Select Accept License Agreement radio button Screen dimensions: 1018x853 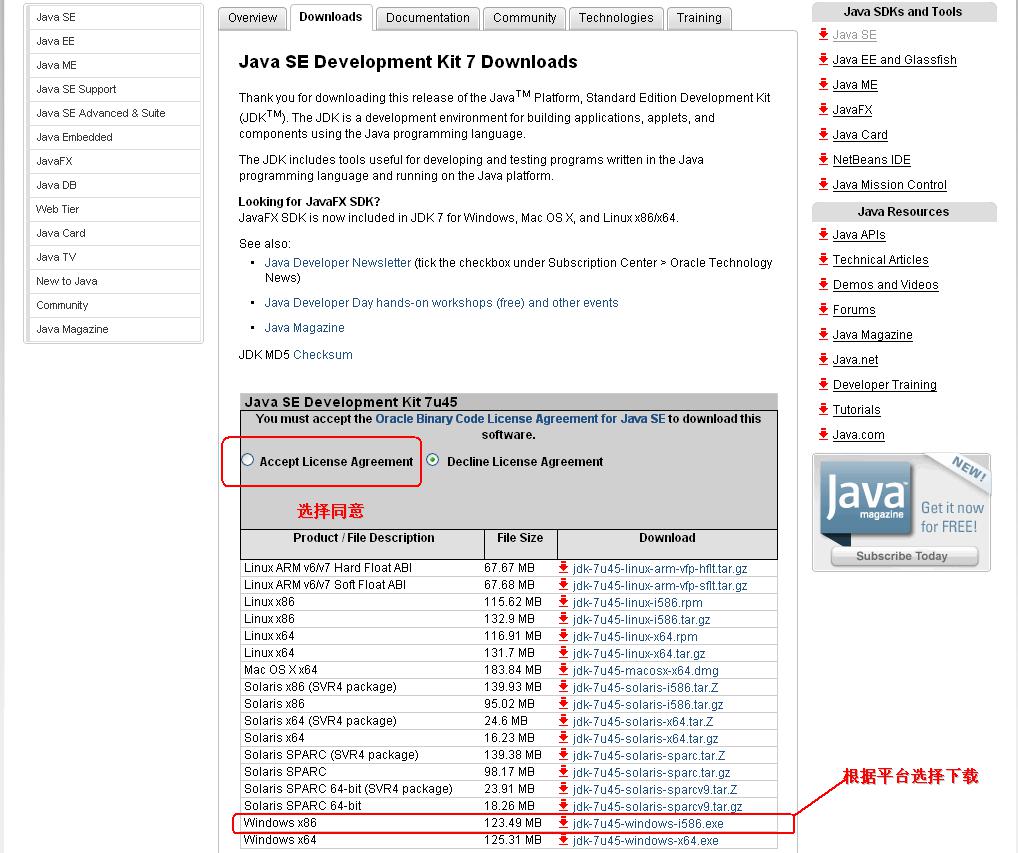pos(247,460)
